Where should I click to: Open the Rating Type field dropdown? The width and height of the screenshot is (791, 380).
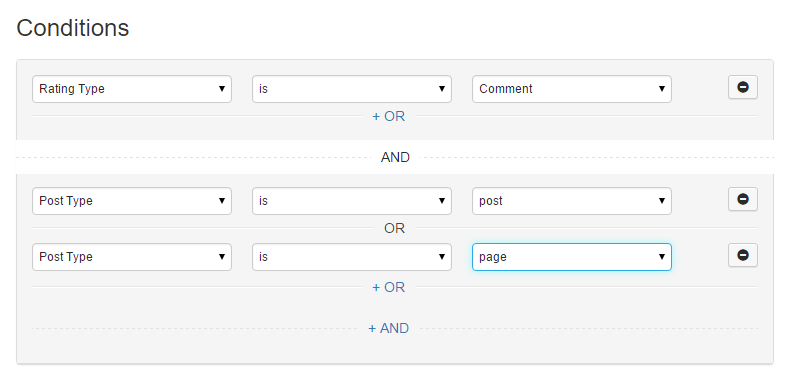coord(132,89)
